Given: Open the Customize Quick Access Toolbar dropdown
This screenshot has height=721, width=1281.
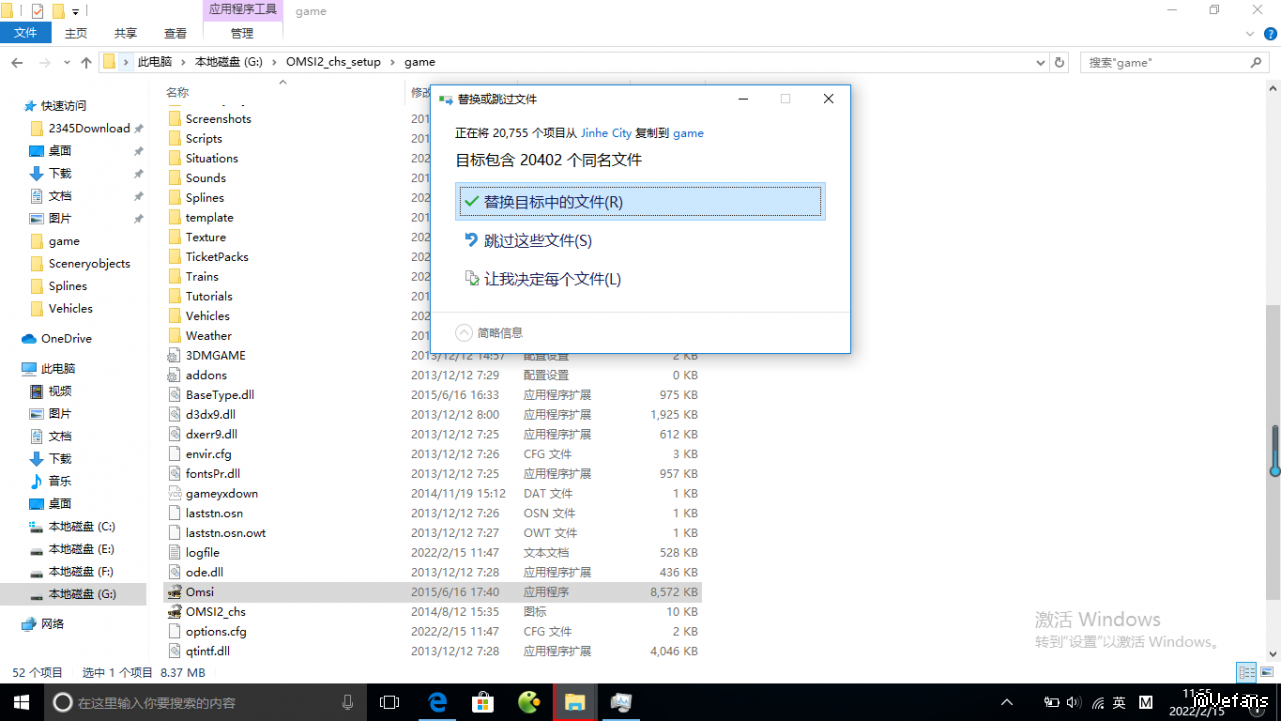Looking at the screenshot, I should [75, 12].
